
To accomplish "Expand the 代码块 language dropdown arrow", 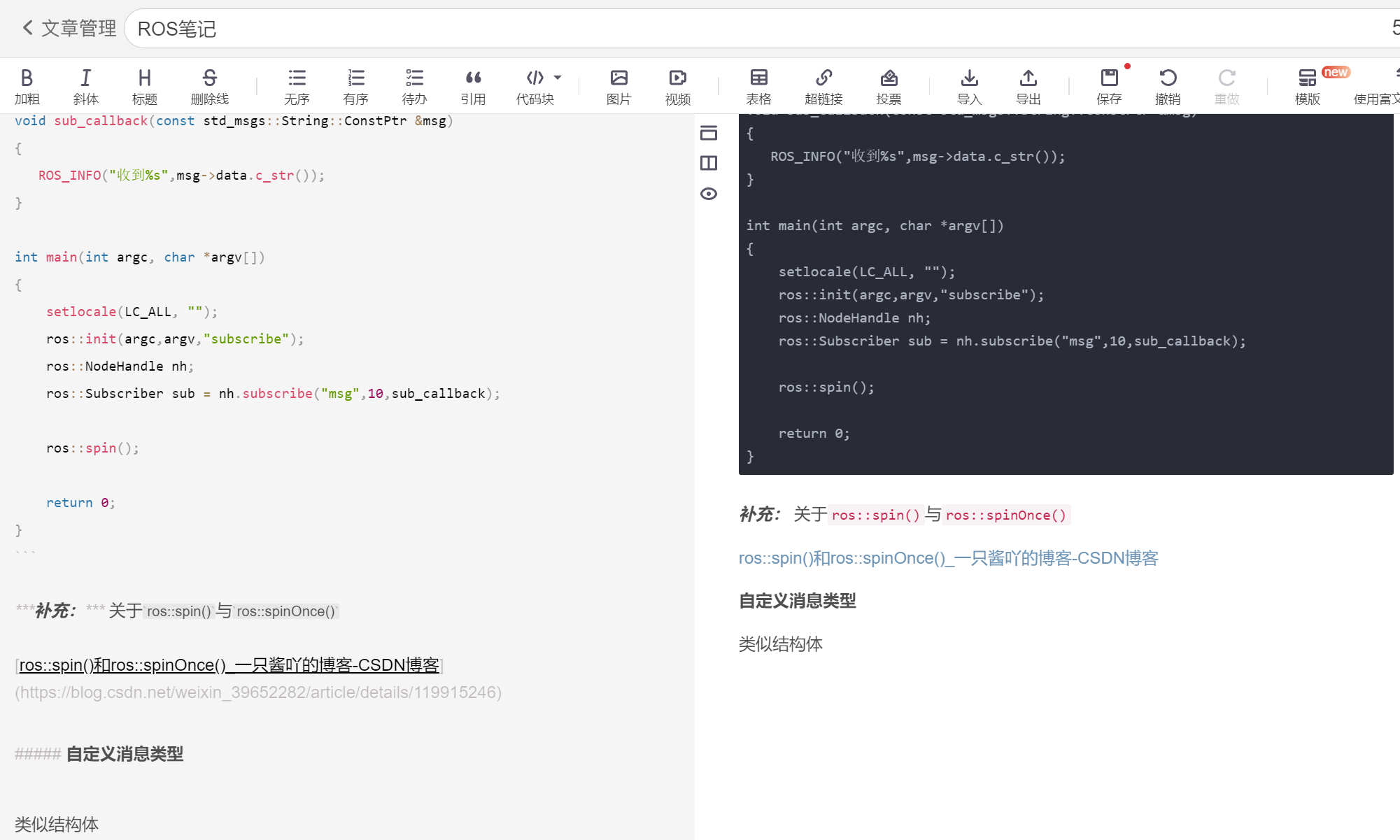I will coord(558,78).
